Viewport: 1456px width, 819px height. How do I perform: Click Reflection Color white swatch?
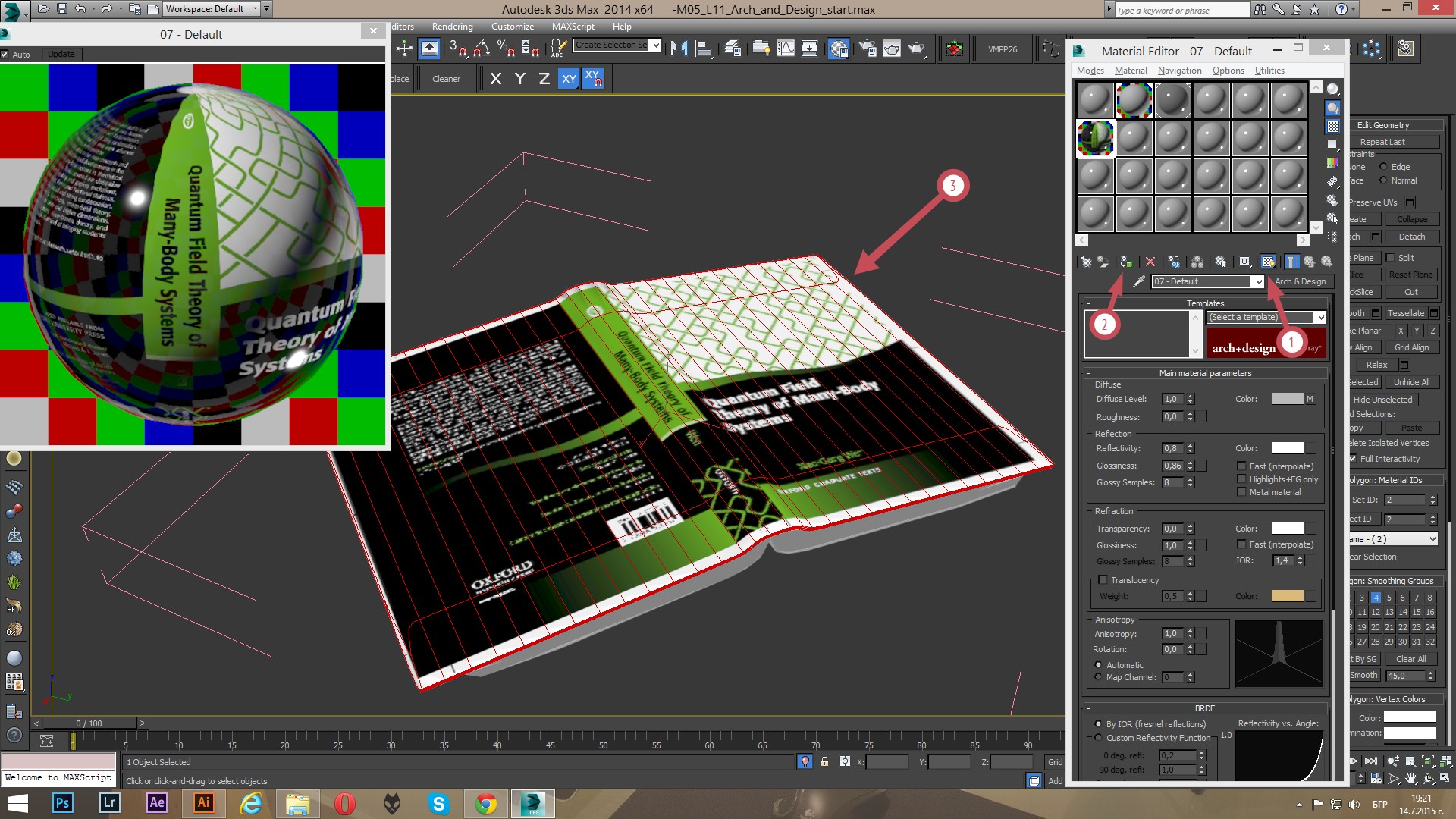click(1287, 448)
